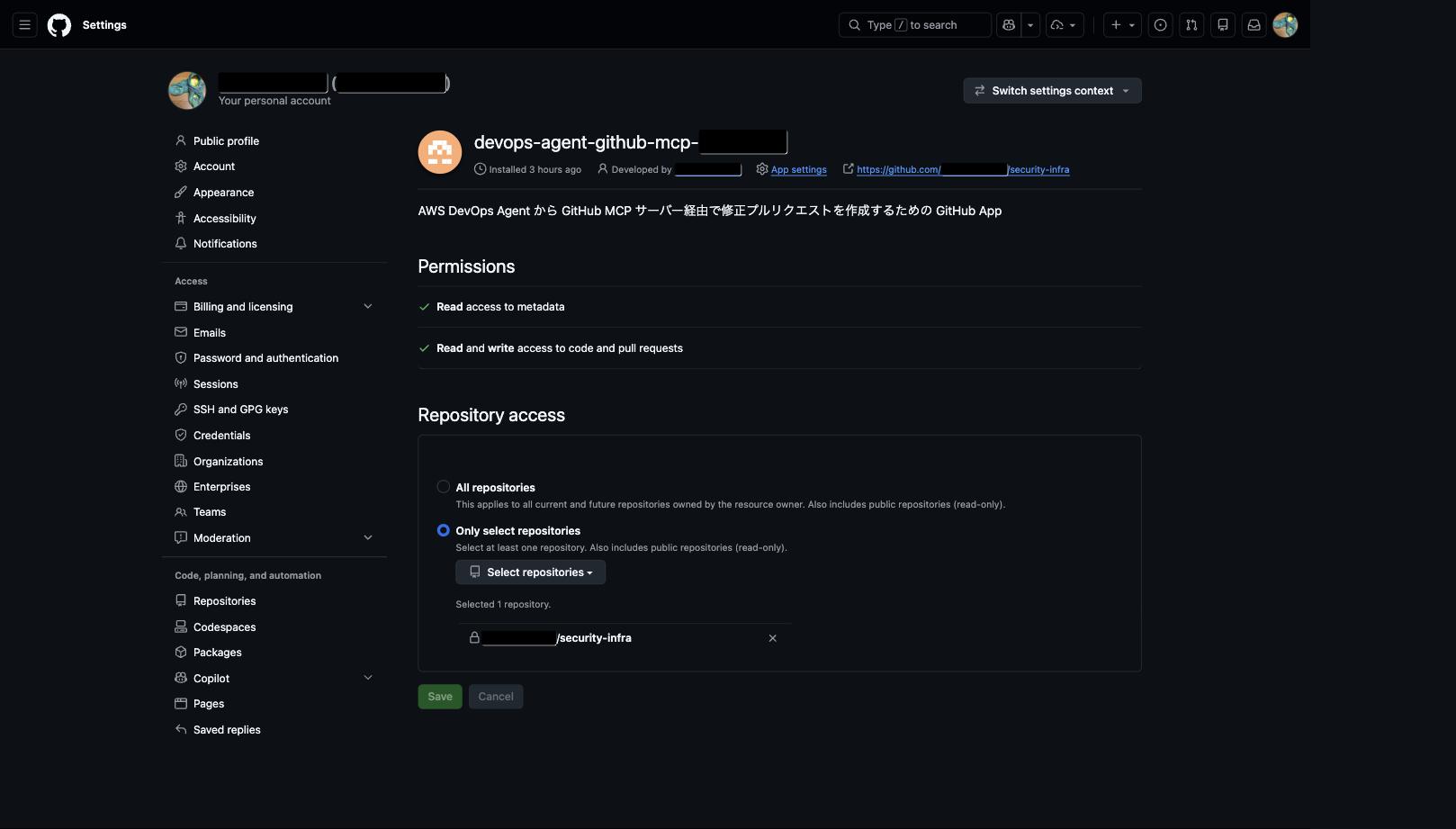Open the Pull requests icon in the header
This screenshot has height=829, width=1456.
tap(1191, 25)
